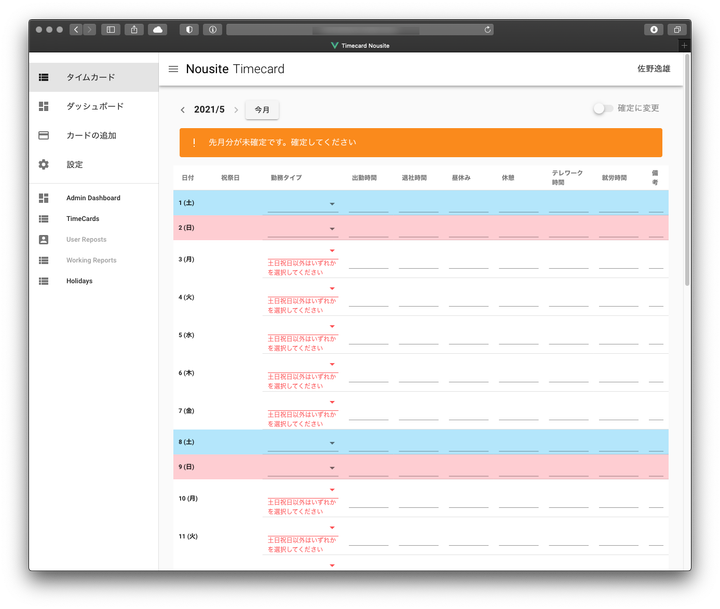This screenshot has height=609, width=720.
Task: Click 退社時間 field for 11 (火)
Action: [x=419, y=538]
